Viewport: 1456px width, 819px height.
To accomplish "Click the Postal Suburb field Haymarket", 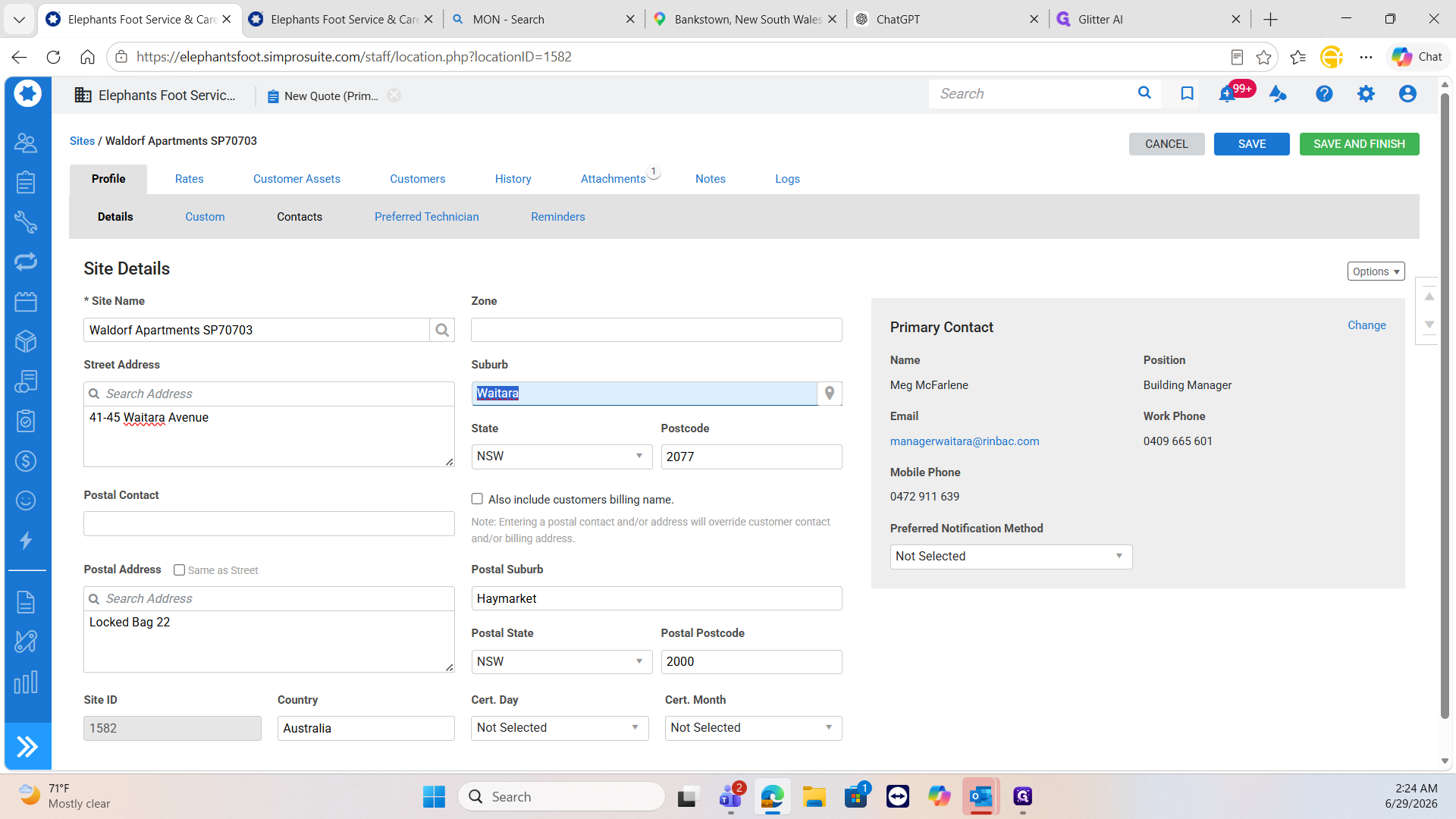I will click(x=656, y=598).
